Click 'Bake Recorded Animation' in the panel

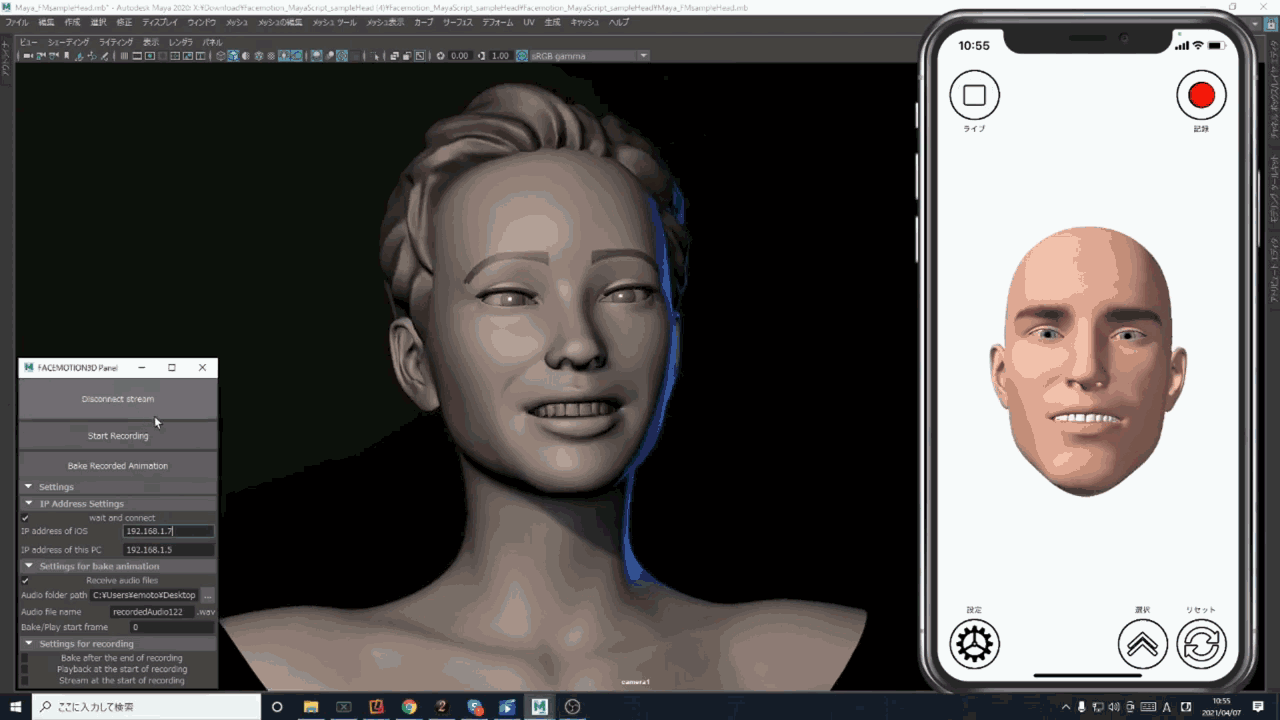tap(117, 465)
